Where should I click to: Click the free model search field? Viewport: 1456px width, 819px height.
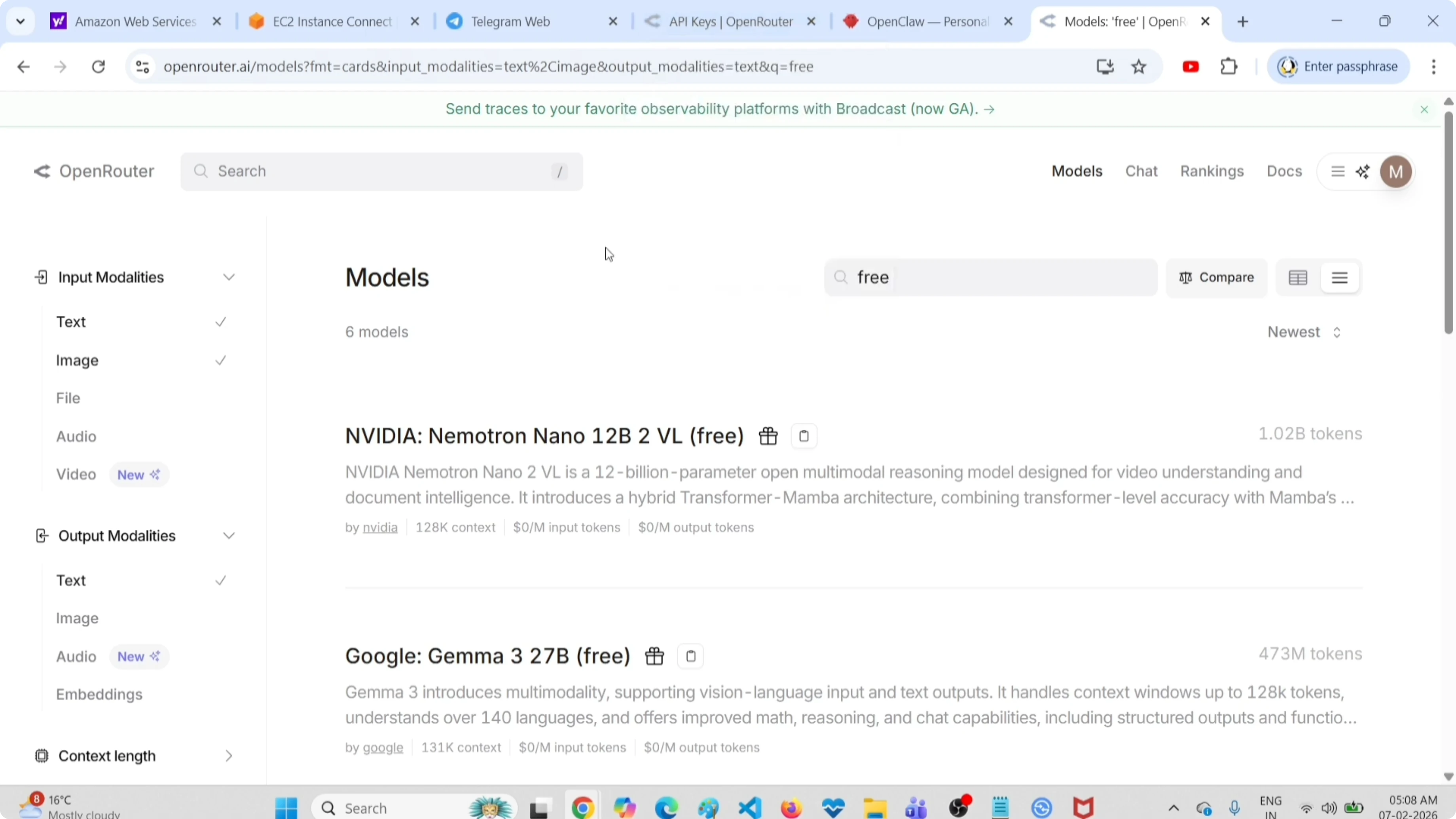pos(989,277)
